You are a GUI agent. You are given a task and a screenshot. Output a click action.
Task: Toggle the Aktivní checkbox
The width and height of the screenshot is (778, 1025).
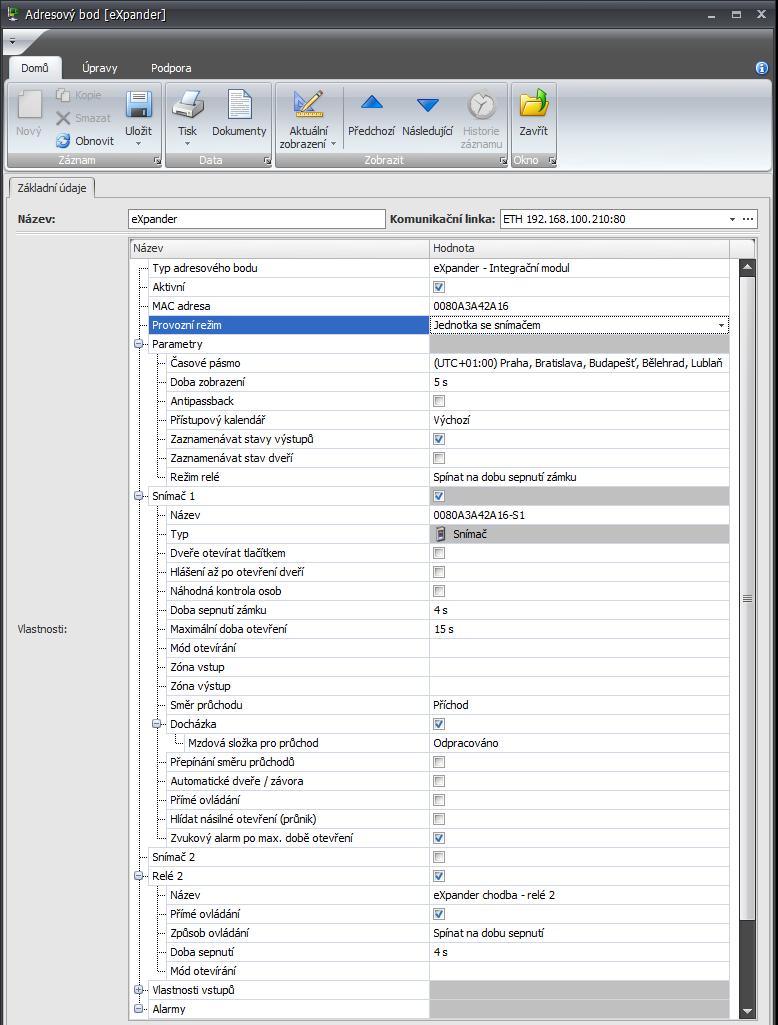point(439,287)
